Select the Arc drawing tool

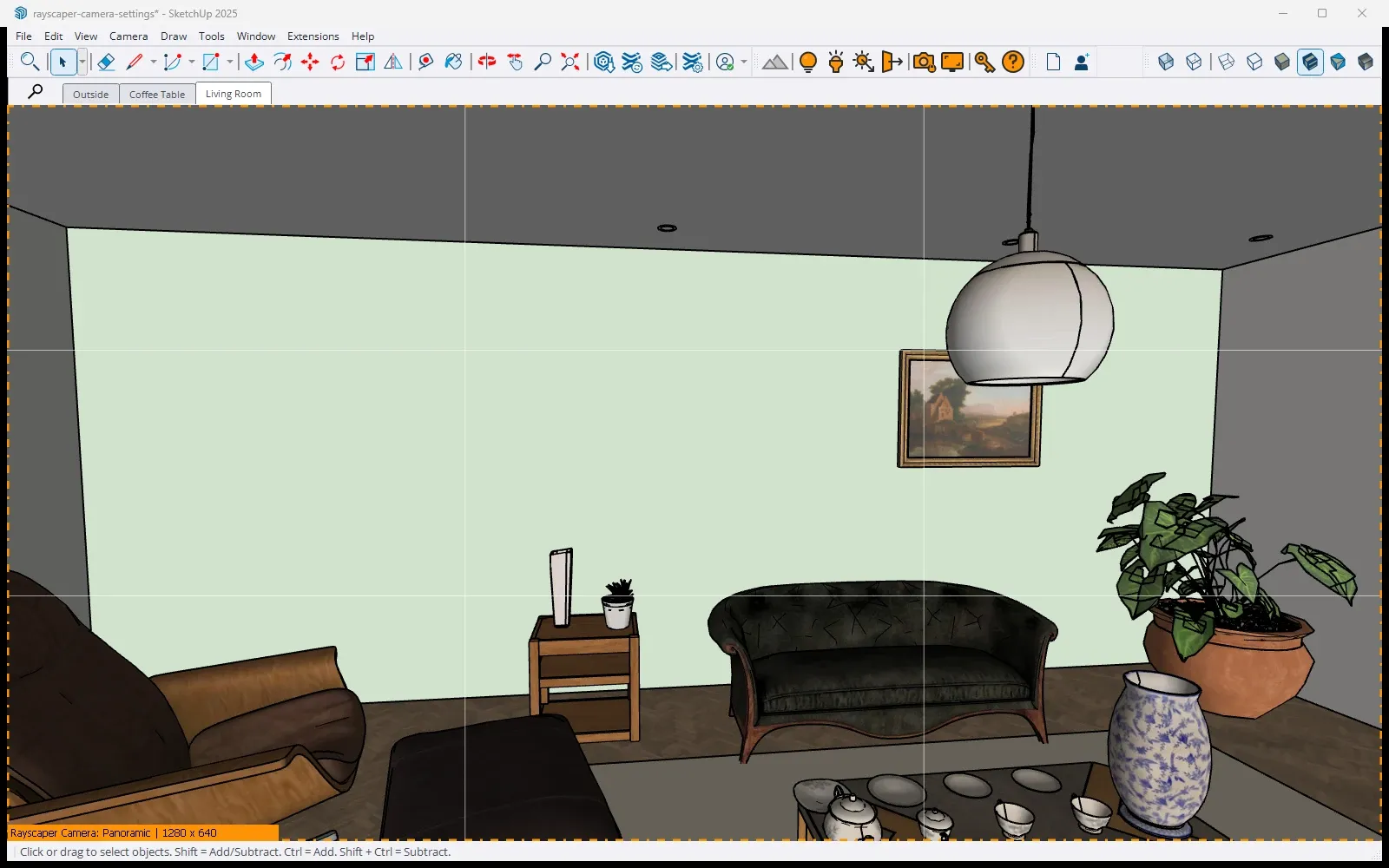click(x=173, y=62)
